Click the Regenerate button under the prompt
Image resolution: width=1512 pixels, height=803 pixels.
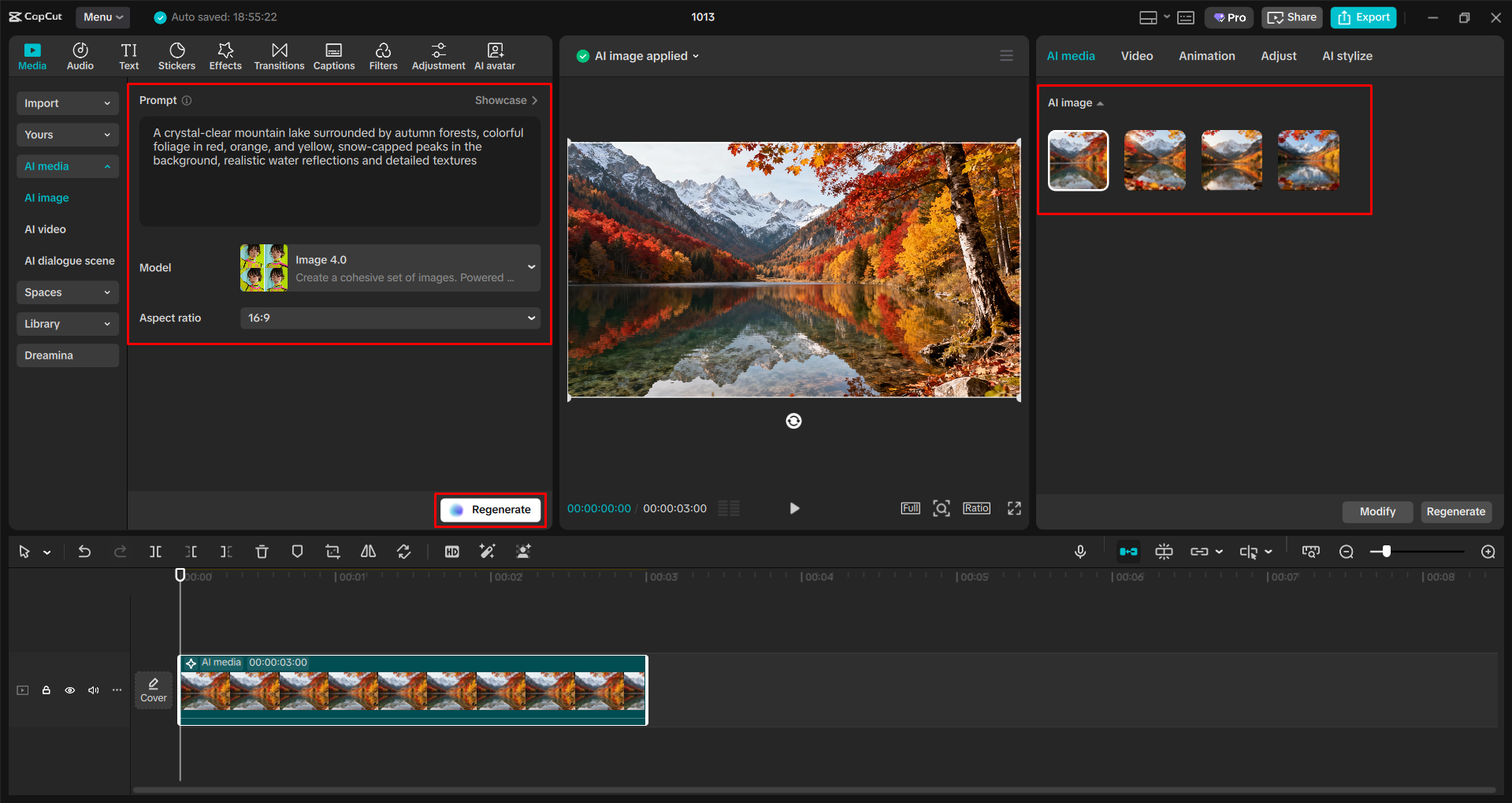click(x=489, y=509)
